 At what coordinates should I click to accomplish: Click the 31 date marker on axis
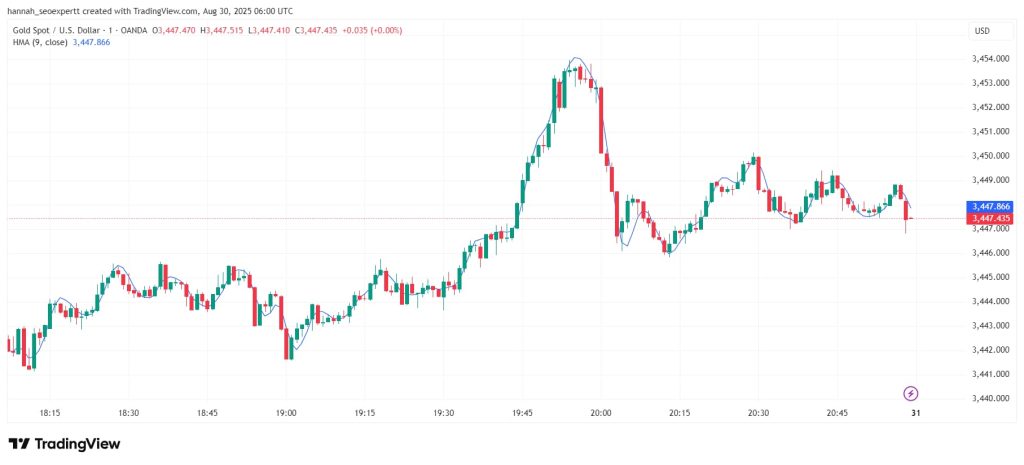[916, 413]
